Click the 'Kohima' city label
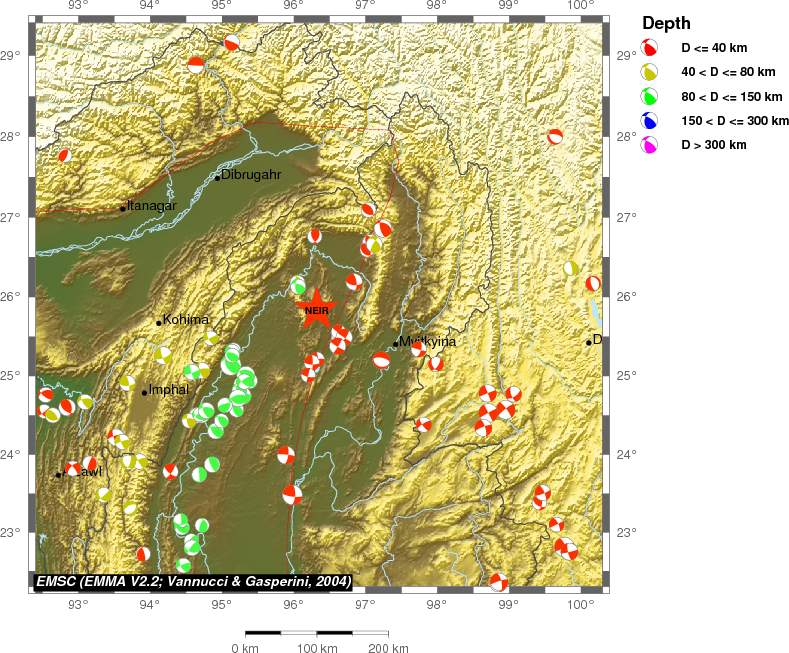This screenshot has width=789, height=653. point(186,319)
